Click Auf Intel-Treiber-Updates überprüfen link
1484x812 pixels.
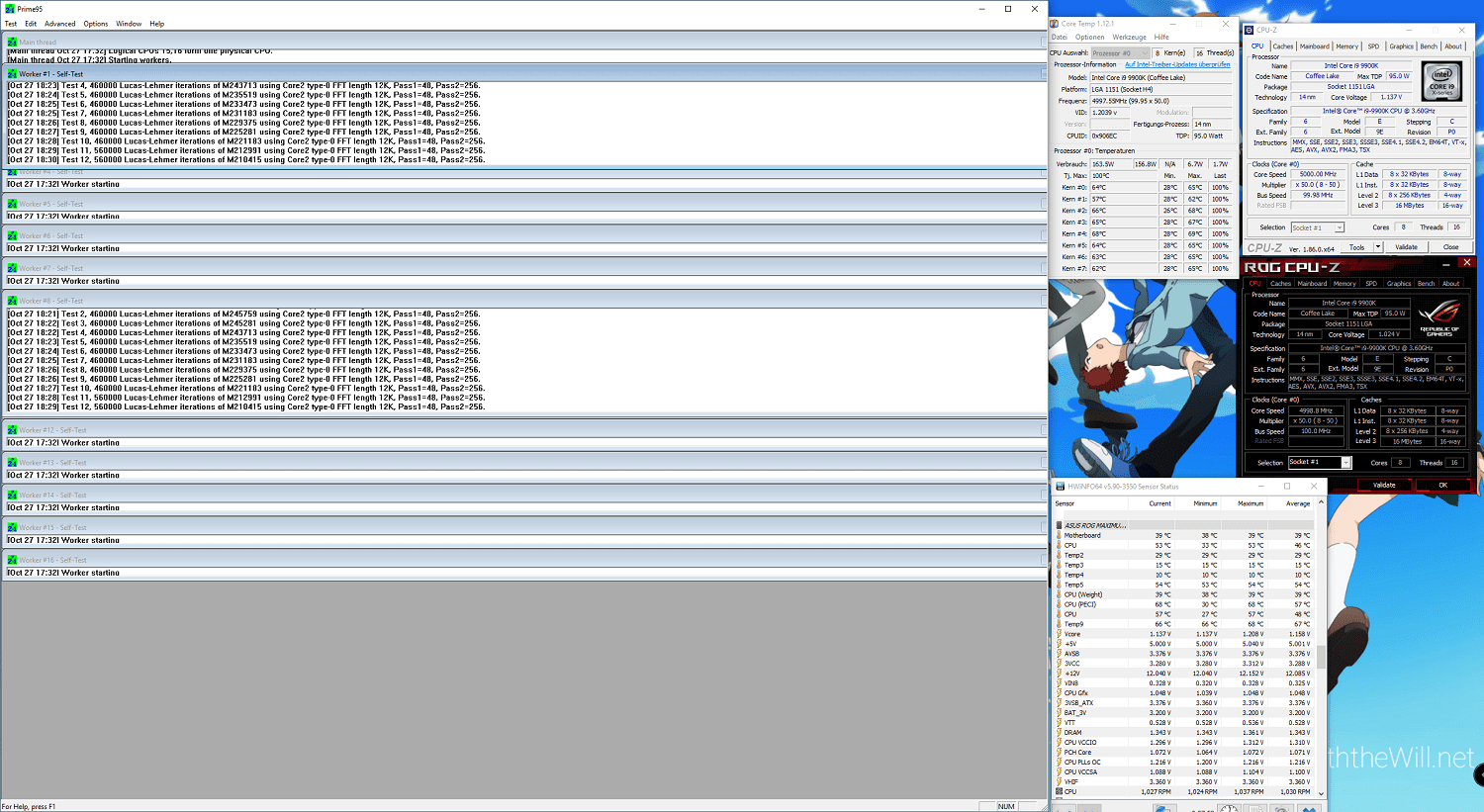pos(1177,64)
